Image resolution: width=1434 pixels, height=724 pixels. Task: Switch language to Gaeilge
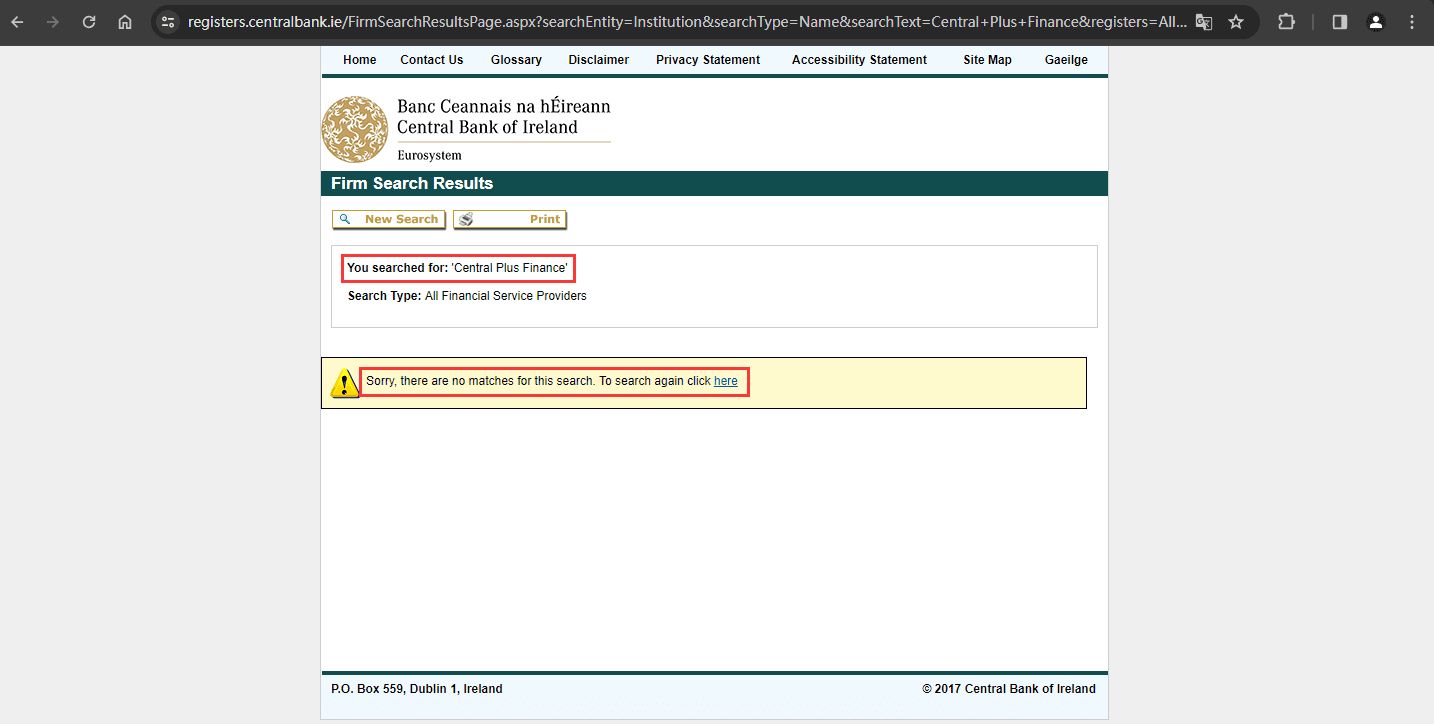[1066, 60]
